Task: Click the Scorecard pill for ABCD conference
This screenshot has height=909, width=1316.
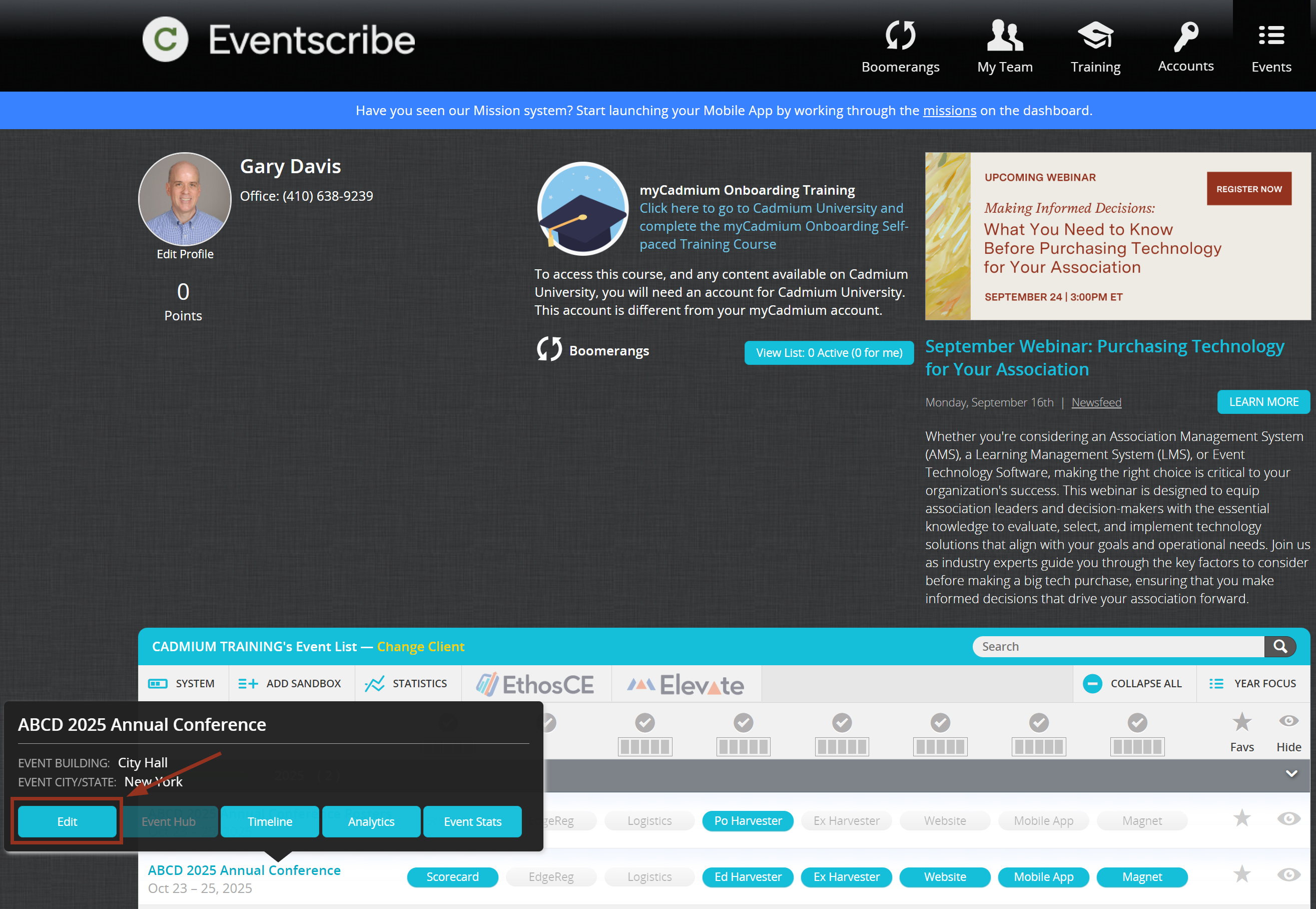Action: (452, 876)
